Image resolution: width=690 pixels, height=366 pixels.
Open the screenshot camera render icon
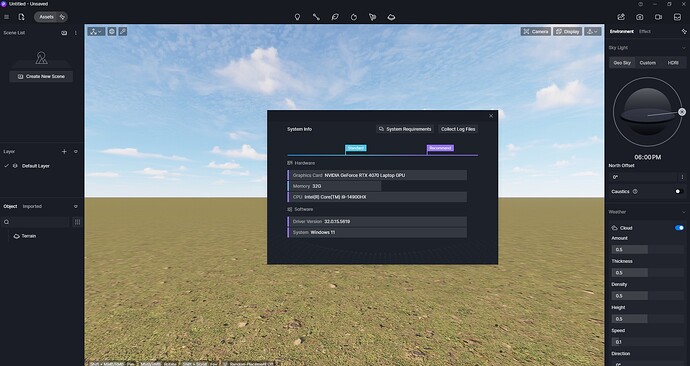click(x=639, y=17)
